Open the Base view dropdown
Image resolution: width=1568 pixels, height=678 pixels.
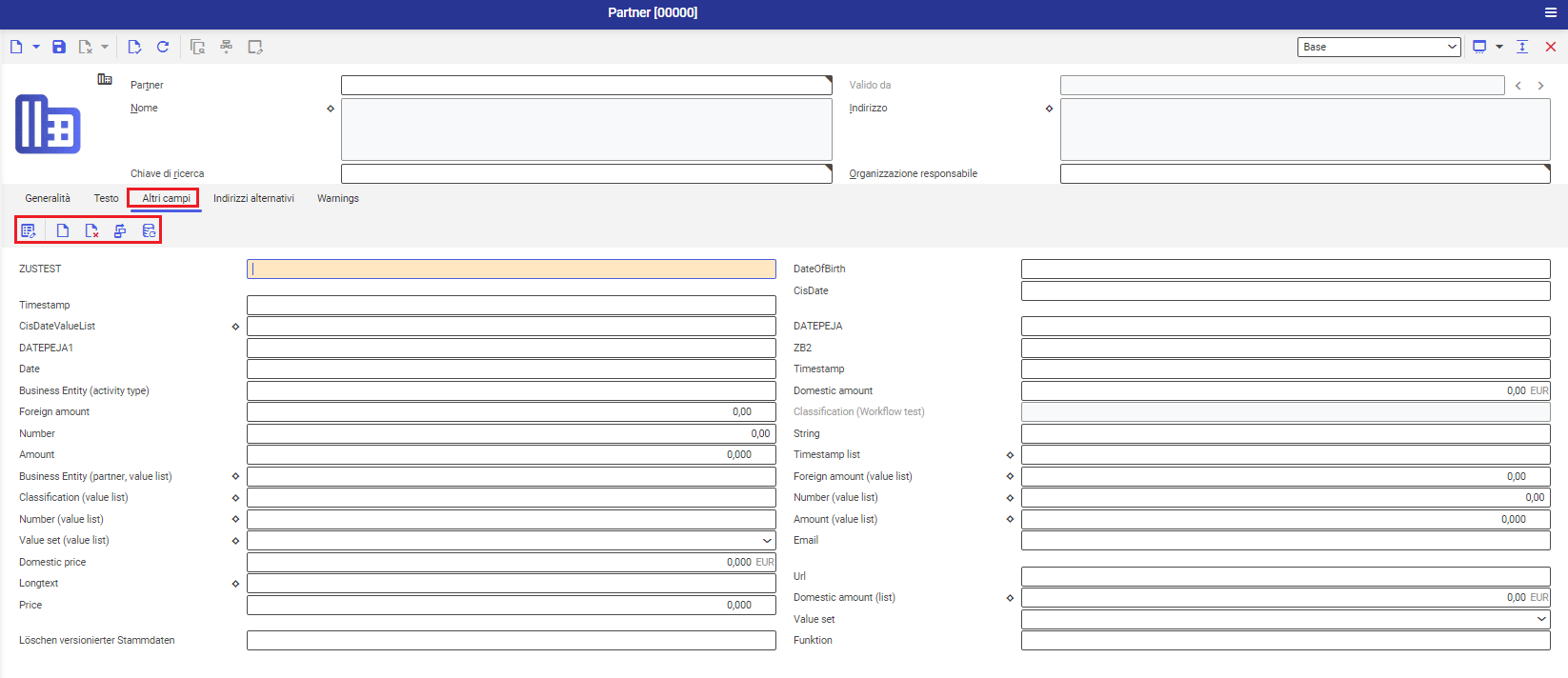pyautogui.click(x=1378, y=47)
